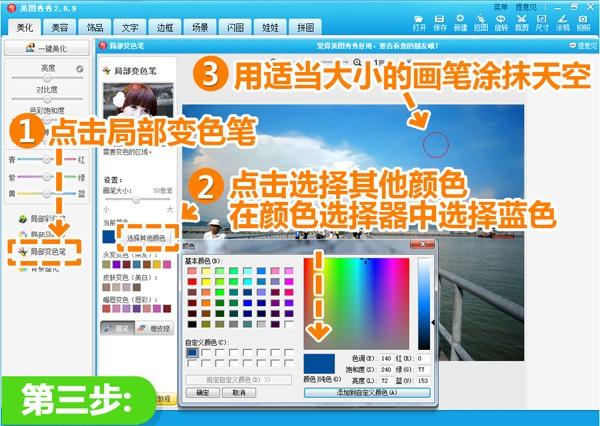Switch to the 文字 tab
This screenshot has width=600, height=426.
coord(130,28)
